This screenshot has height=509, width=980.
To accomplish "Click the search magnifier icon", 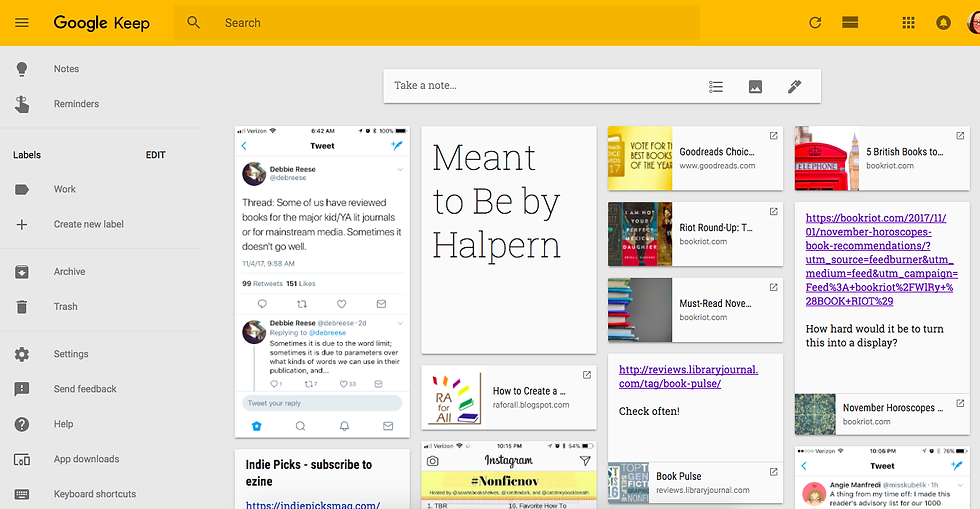I will (x=194, y=23).
